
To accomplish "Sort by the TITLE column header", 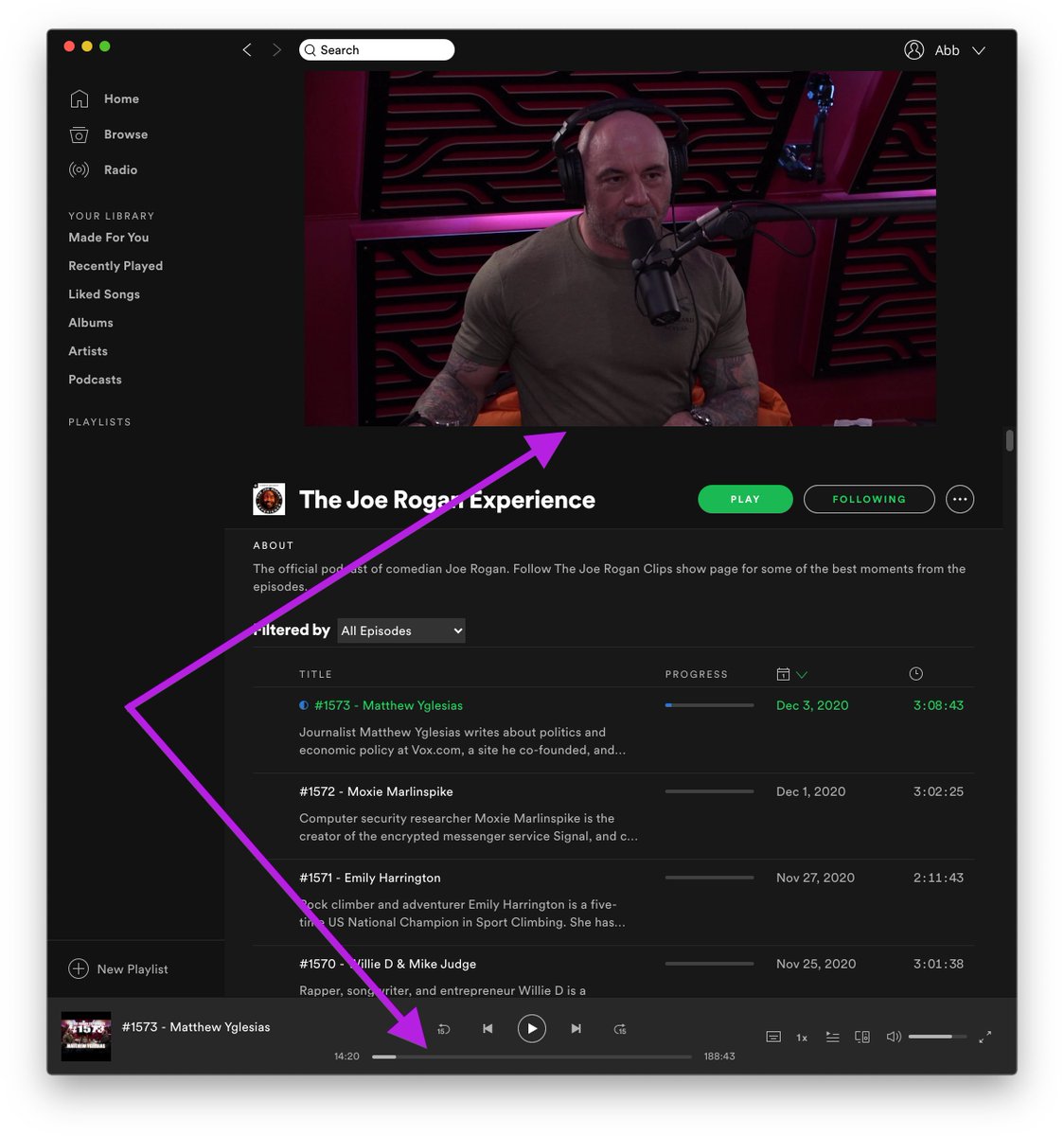I will (x=315, y=674).
